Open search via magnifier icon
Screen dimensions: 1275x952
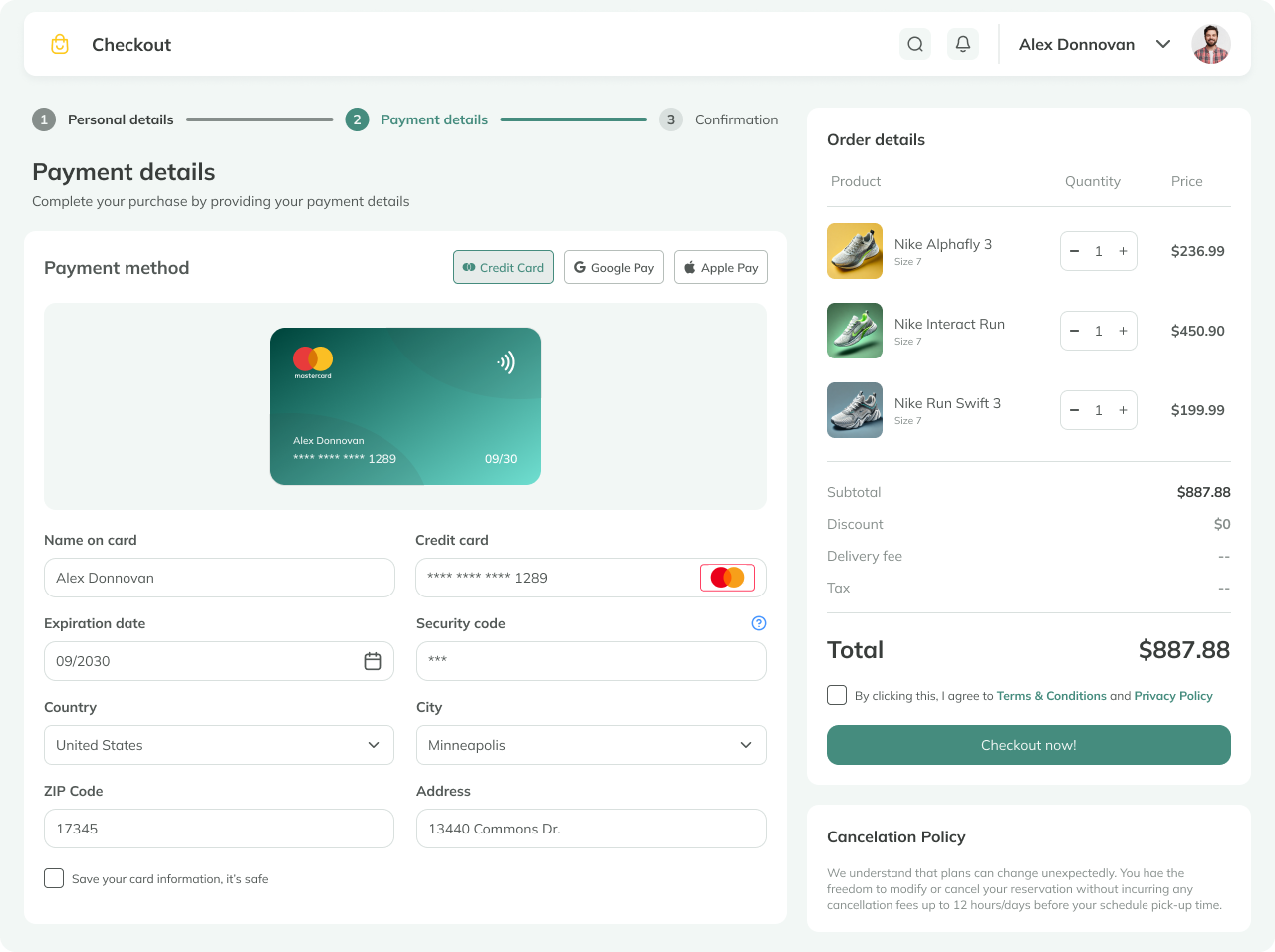[915, 44]
